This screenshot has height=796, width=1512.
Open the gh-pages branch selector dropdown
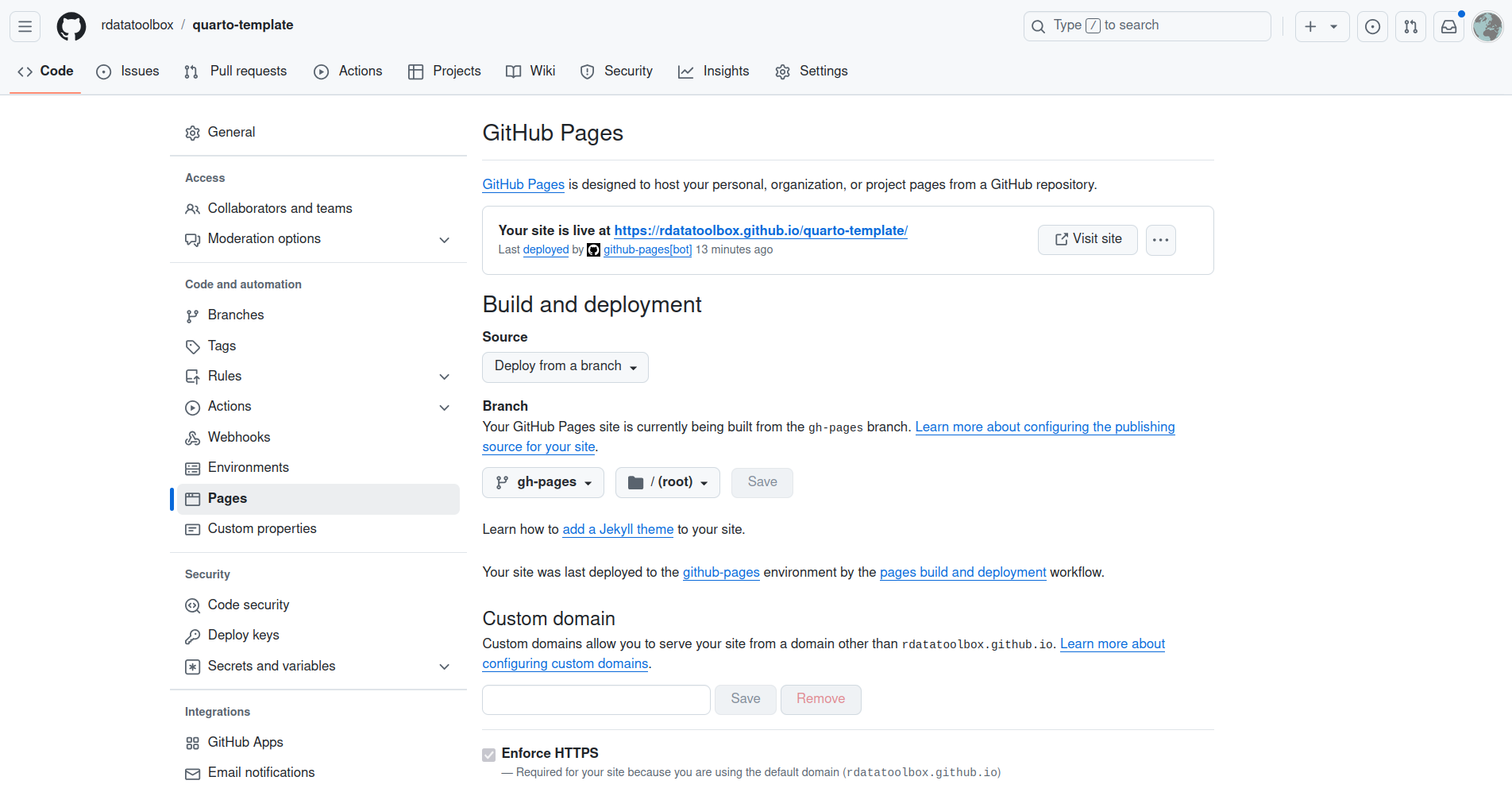click(543, 482)
